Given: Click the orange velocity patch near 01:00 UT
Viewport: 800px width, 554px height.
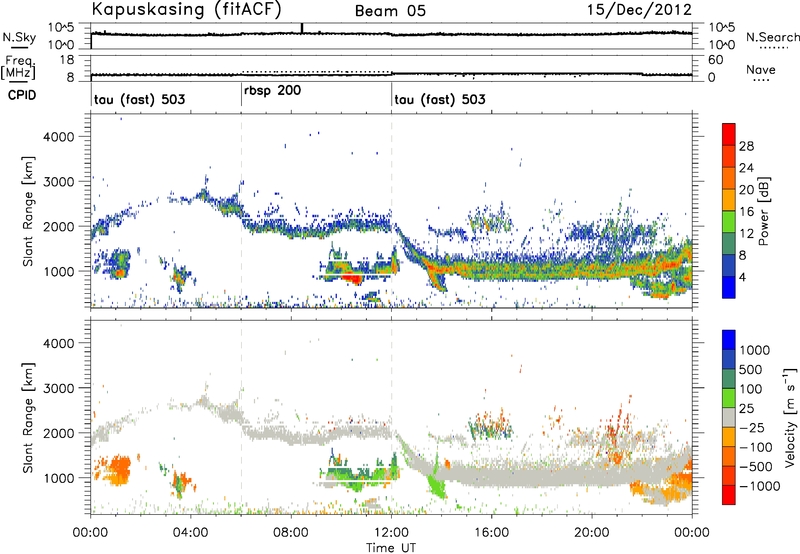Looking at the screenshot, I should 116,471.
